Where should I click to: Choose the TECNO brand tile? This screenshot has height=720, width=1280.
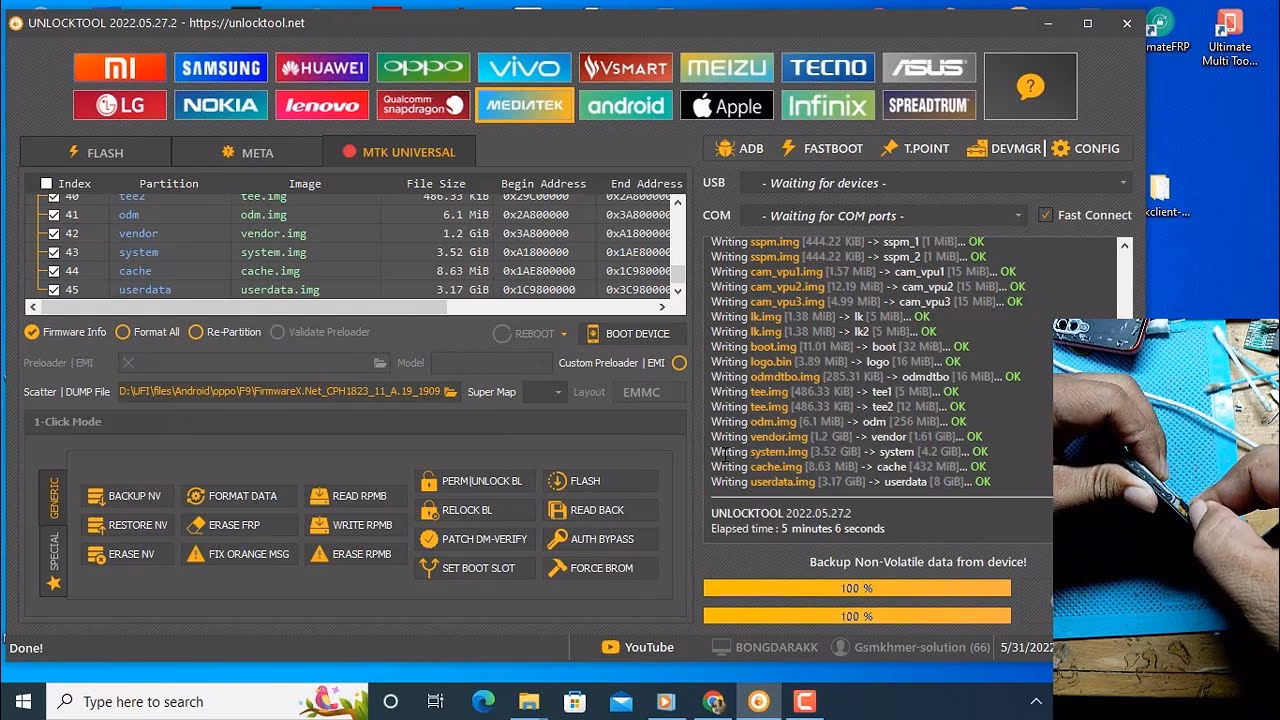(828, 67)
